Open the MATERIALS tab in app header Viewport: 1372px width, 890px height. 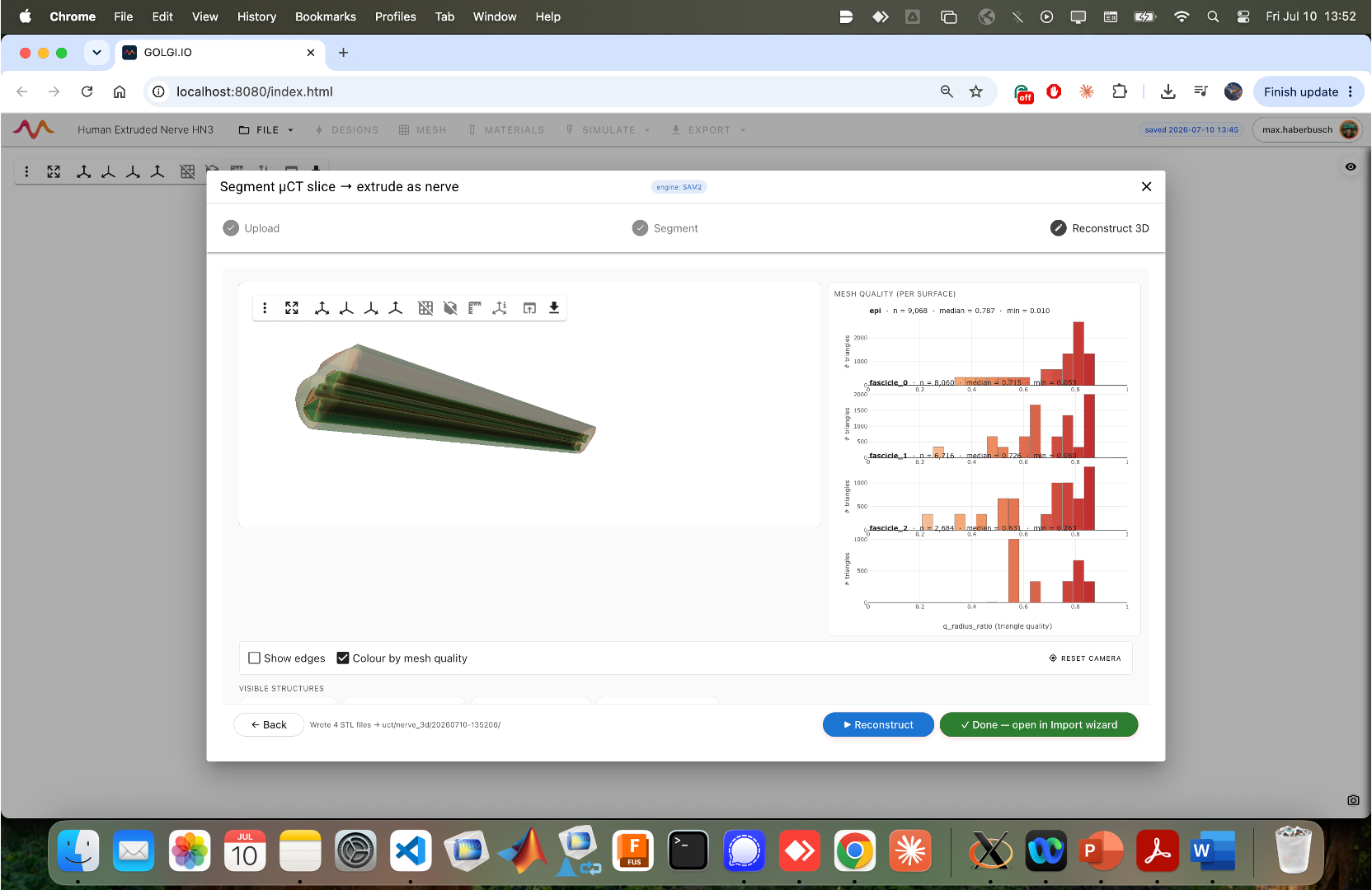click(x=506, y=130)
